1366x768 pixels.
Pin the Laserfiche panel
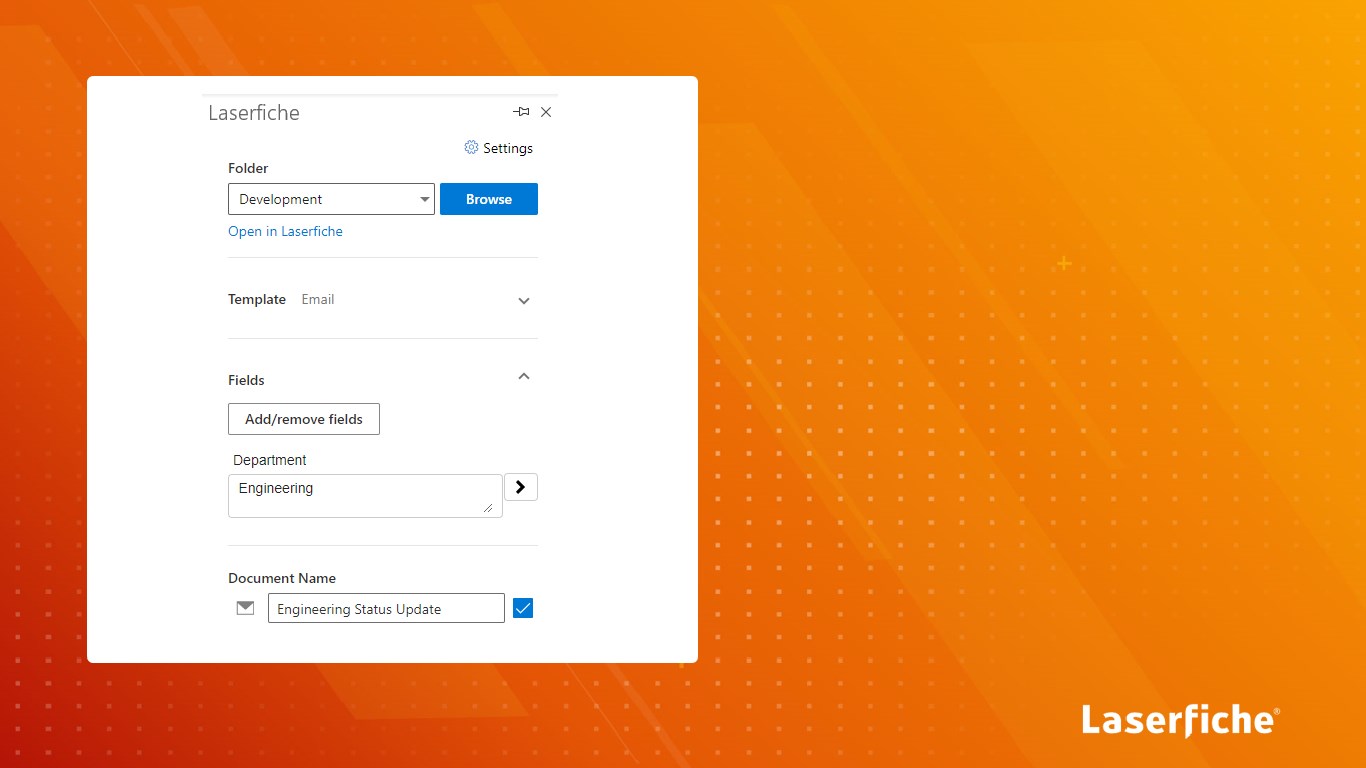(x=521, y=112)
